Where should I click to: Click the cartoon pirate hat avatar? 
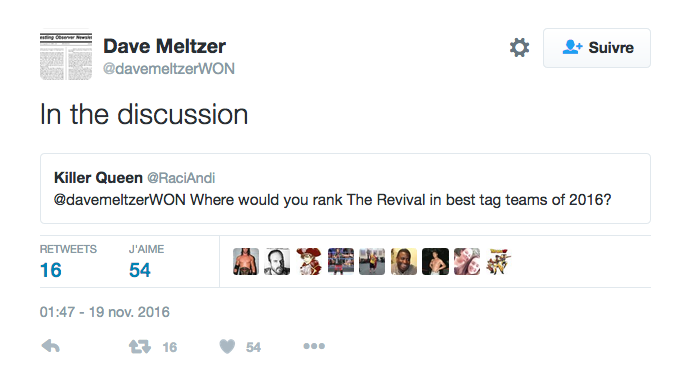point(309,261)
